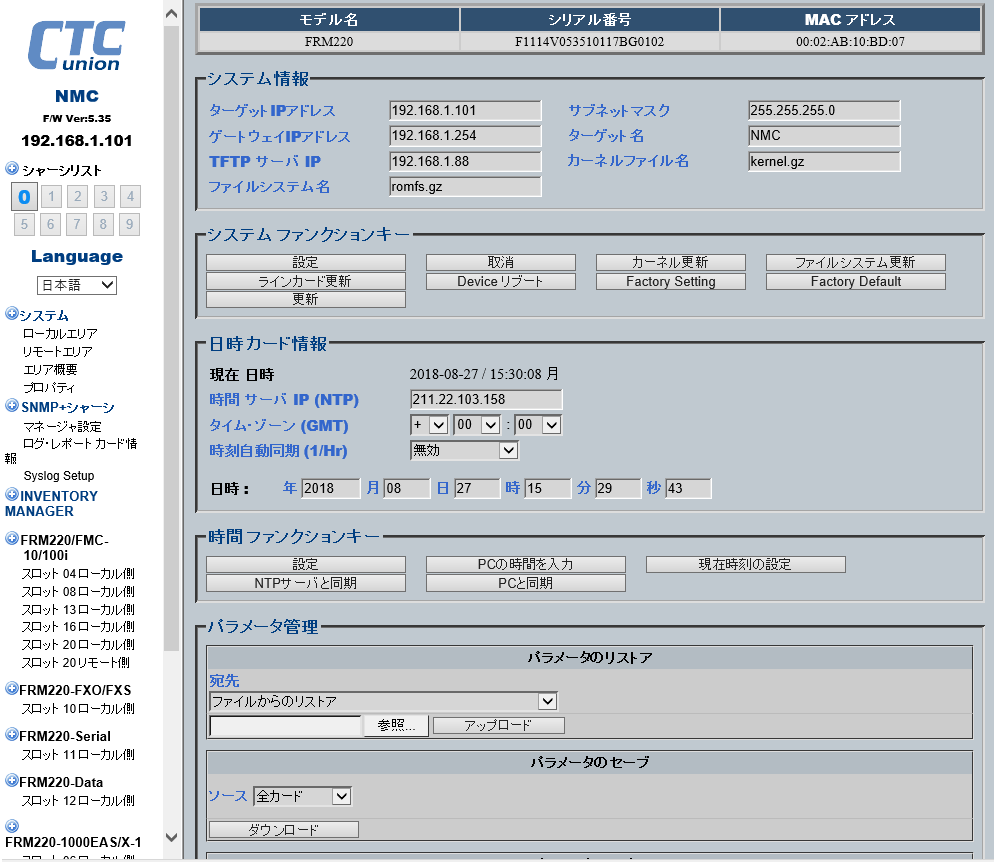Click plus icon beside シャーシリスト
Viewport: 994px width, 862px height.
tap(11, 169)
